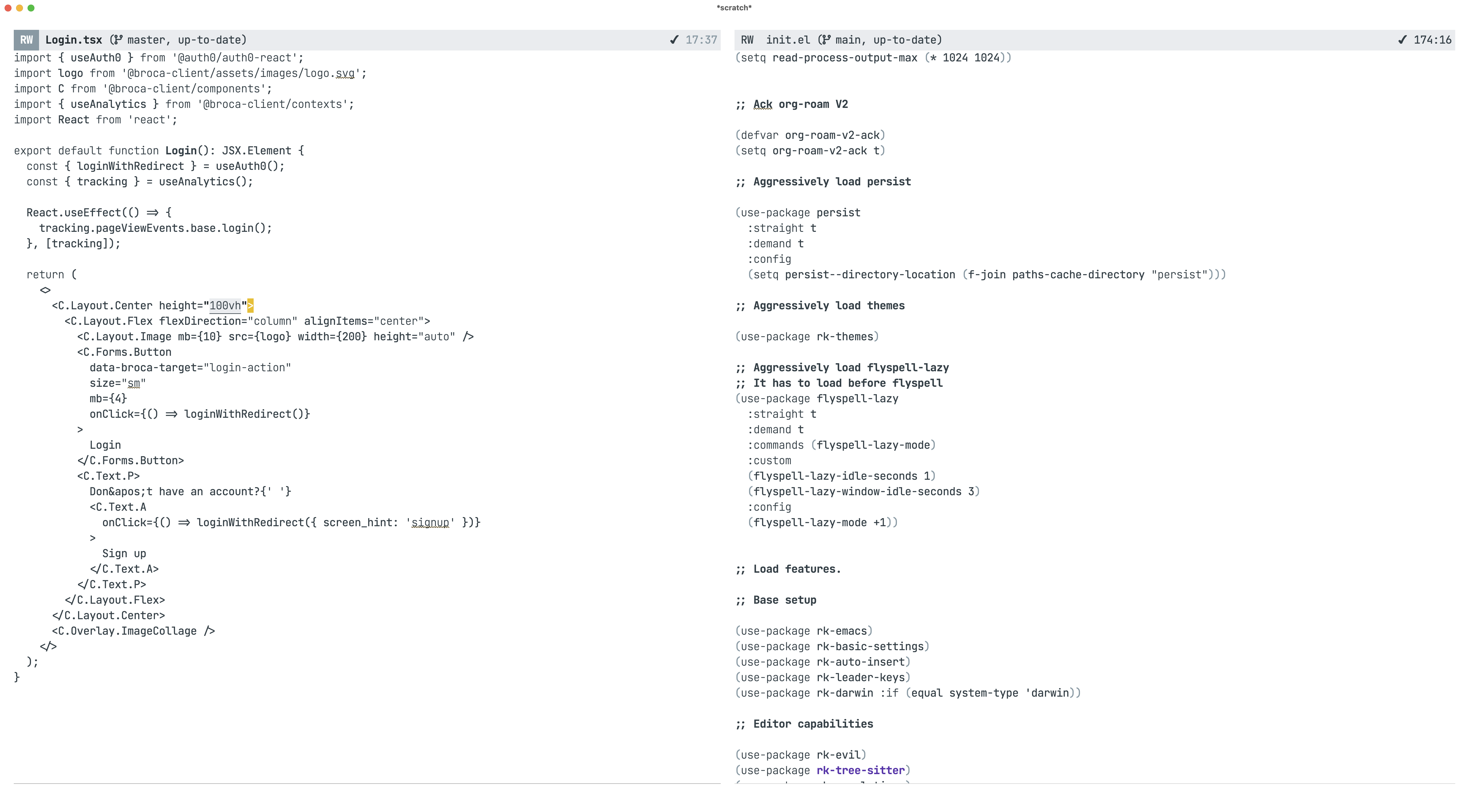Click the highlighted RW badge for Login.tsx
The image size is (1469, 812).
26,40
